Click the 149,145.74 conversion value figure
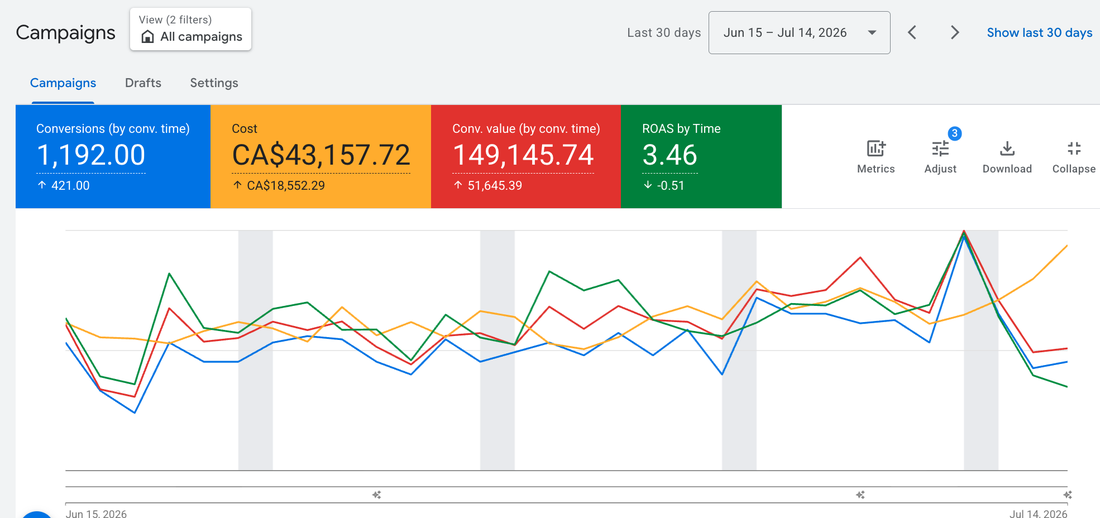This screenshot has height=518, width=1100. 523,154
